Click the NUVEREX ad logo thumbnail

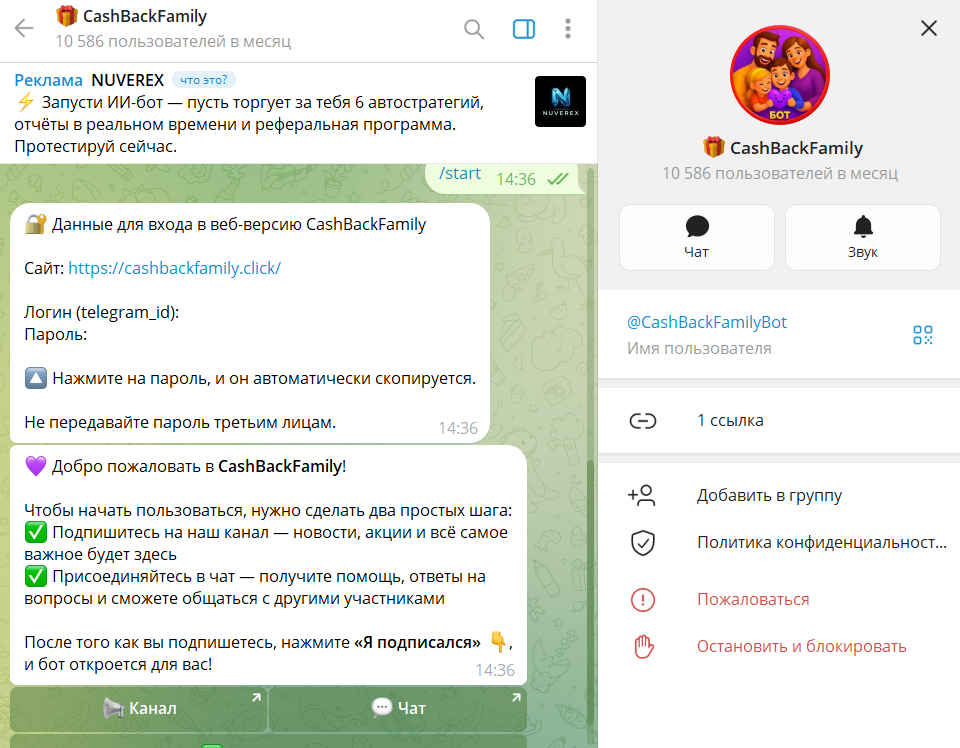tap(560, 102)
